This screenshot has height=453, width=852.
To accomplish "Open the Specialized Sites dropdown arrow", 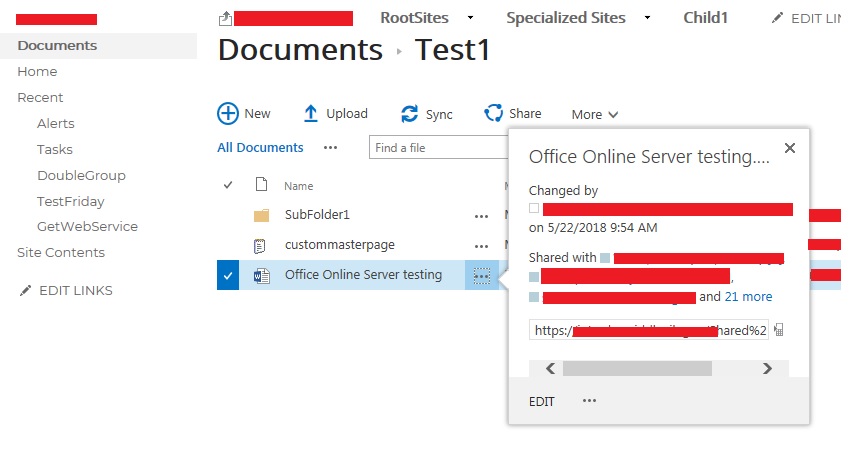I will pyautogui.click(x=647, y=18).
